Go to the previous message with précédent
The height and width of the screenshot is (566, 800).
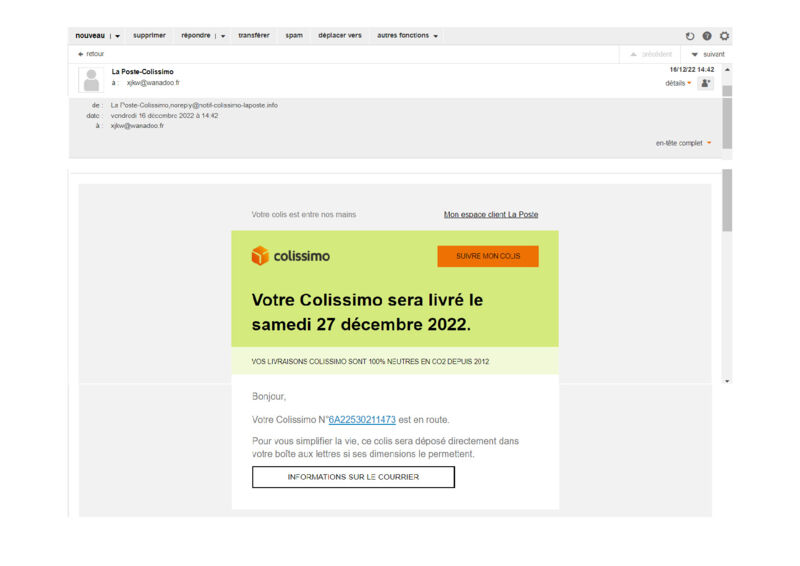(x=652, y=54)
